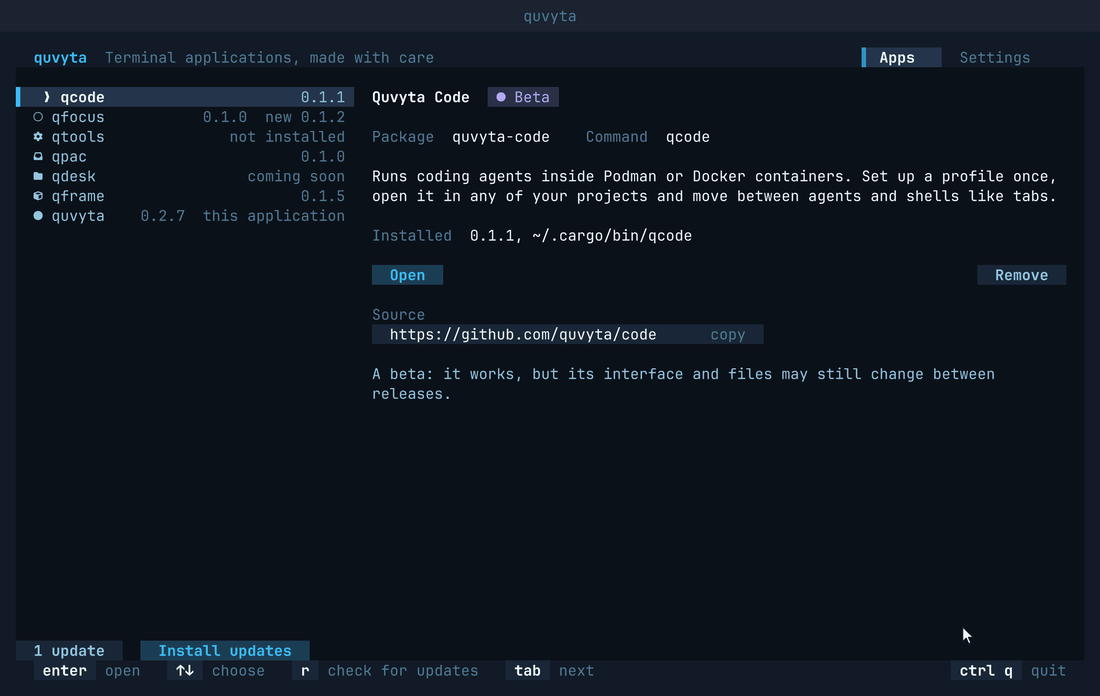Select the qfocus app row
Image resolution: width=1100 pixels, height=696 pixels.
[x=185, y=117]
